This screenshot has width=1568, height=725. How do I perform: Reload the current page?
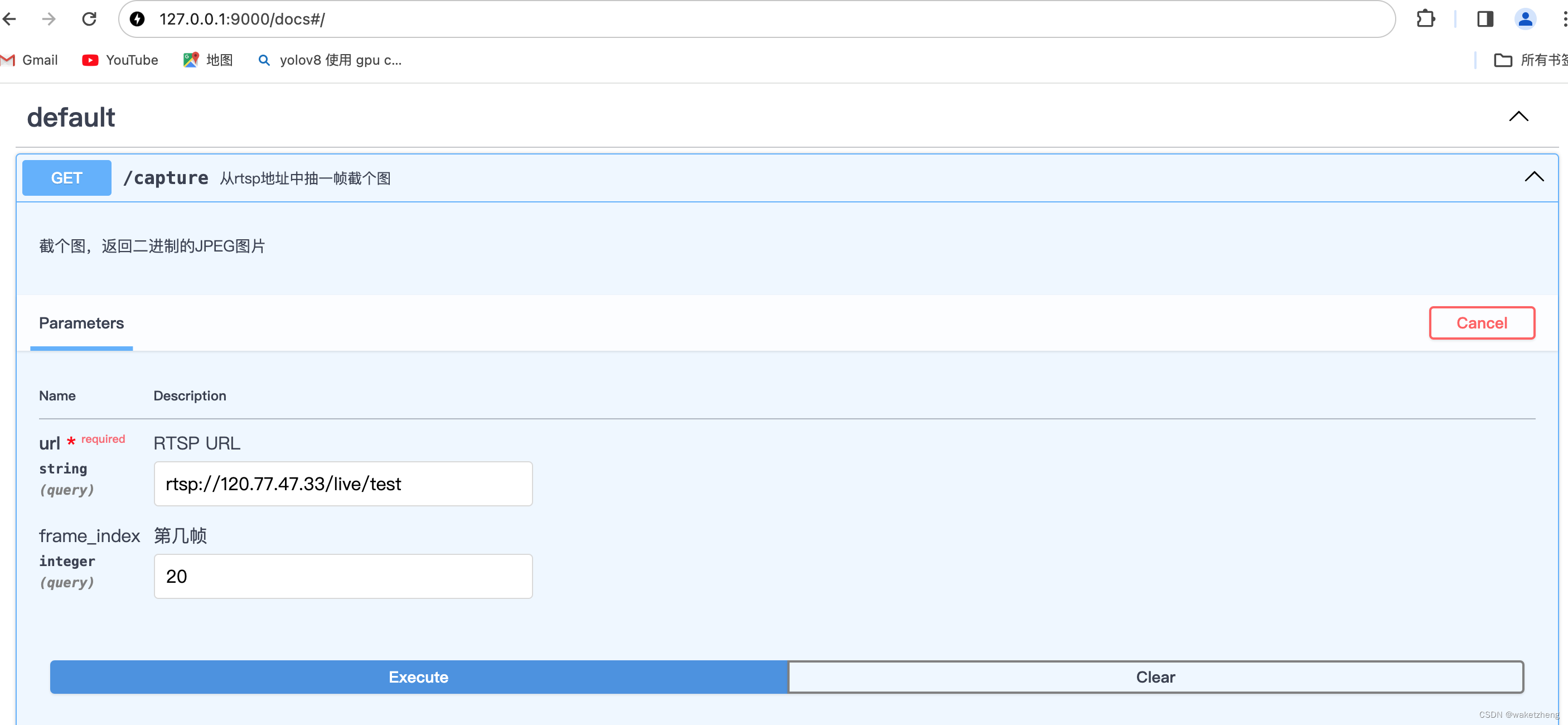tap(89, 19)
